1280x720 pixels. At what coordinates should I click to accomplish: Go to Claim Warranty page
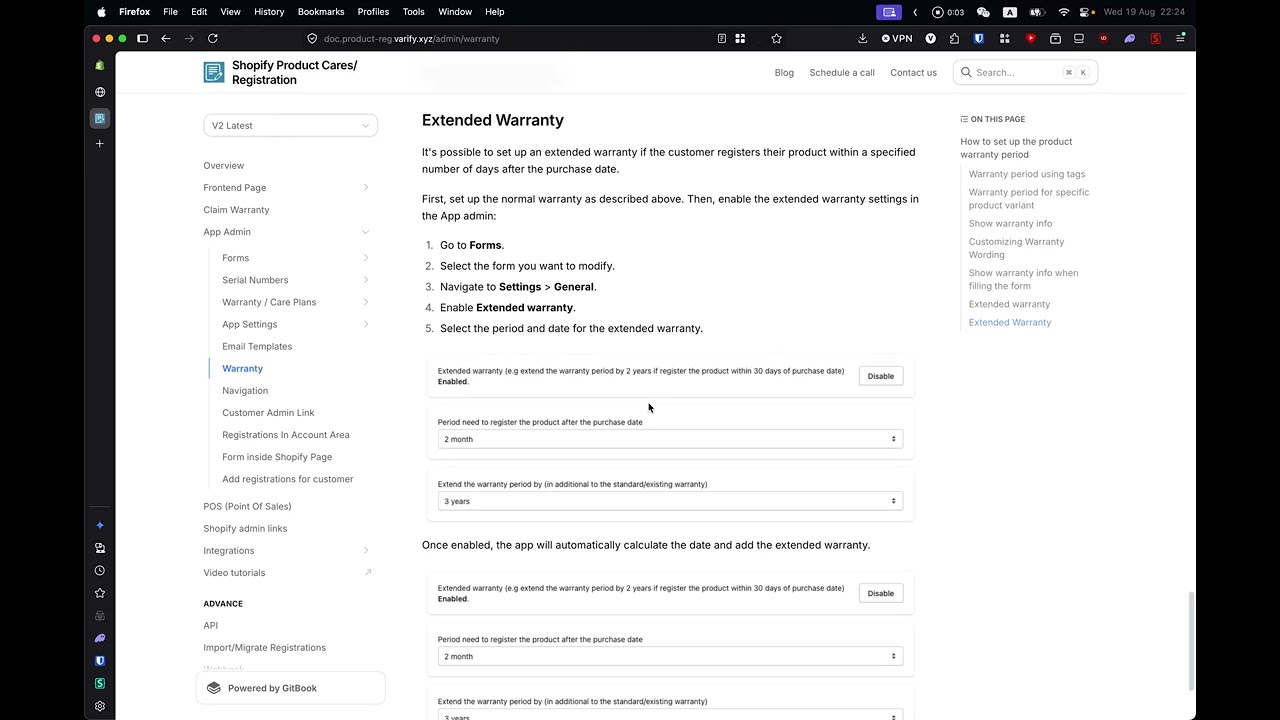[x=236, y=210]
